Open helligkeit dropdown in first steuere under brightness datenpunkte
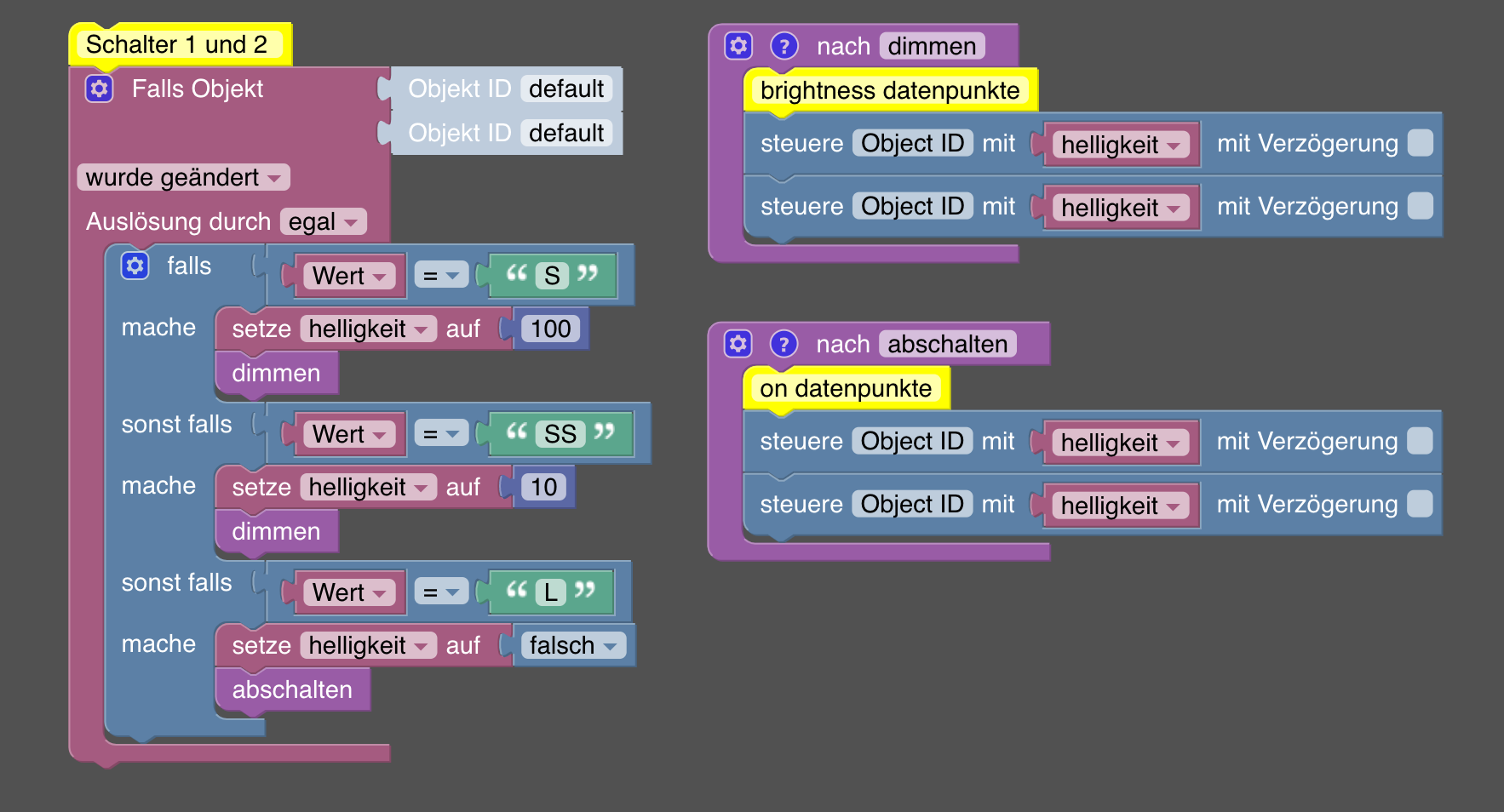1504x812 pixels. coord(1121,145)
